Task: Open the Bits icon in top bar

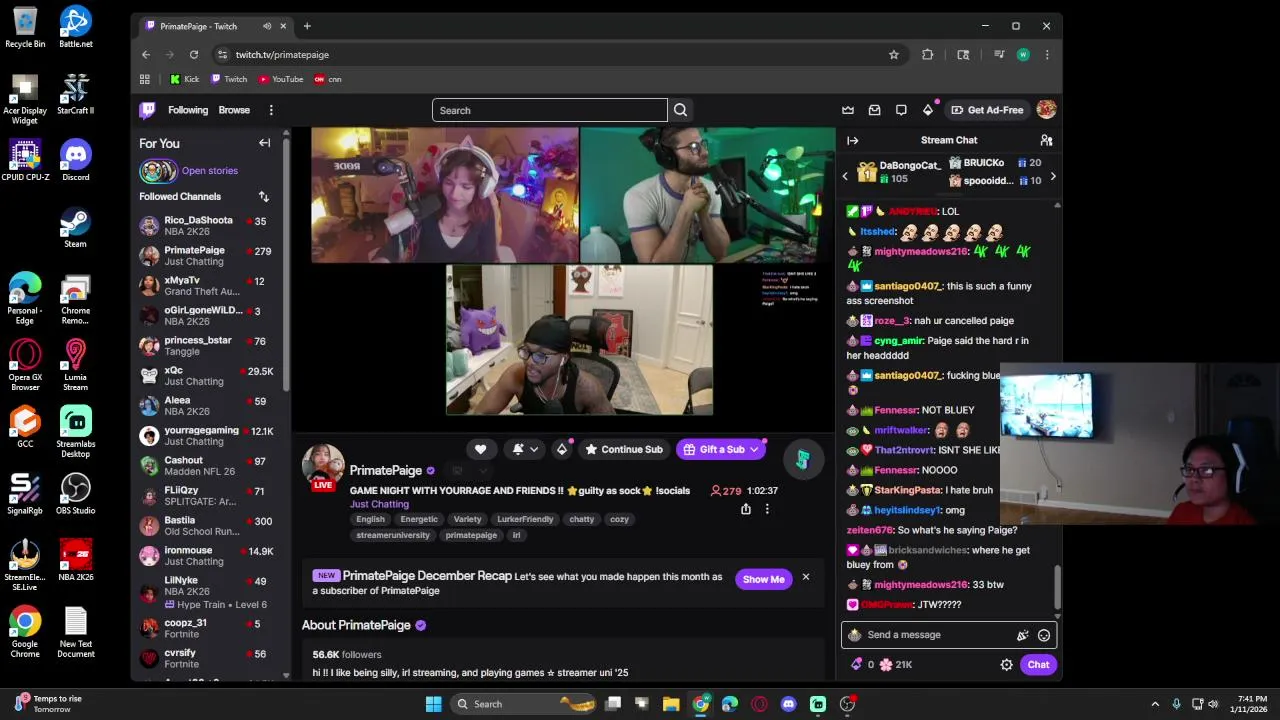Action: pos(928,110)
